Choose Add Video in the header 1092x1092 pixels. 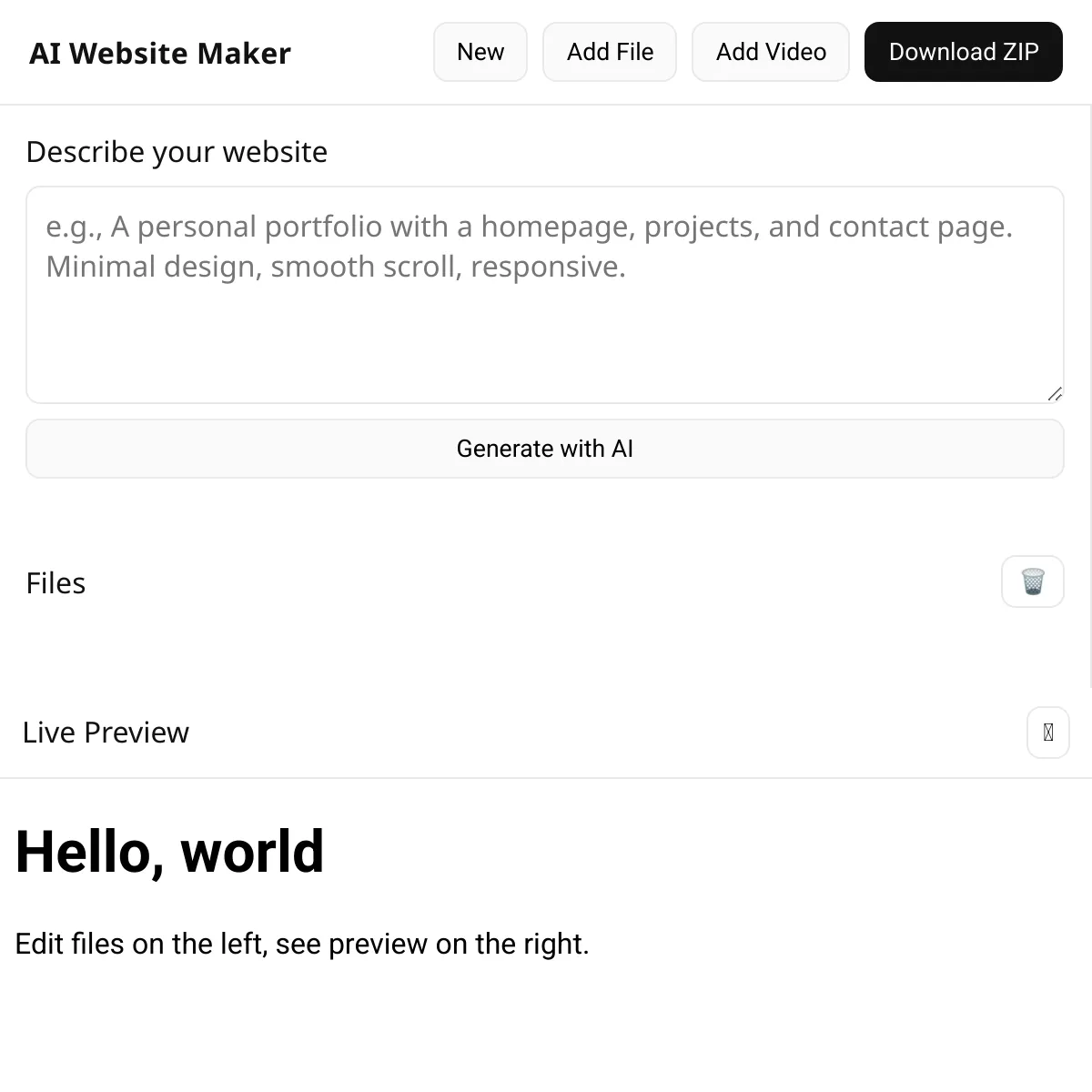770,52
